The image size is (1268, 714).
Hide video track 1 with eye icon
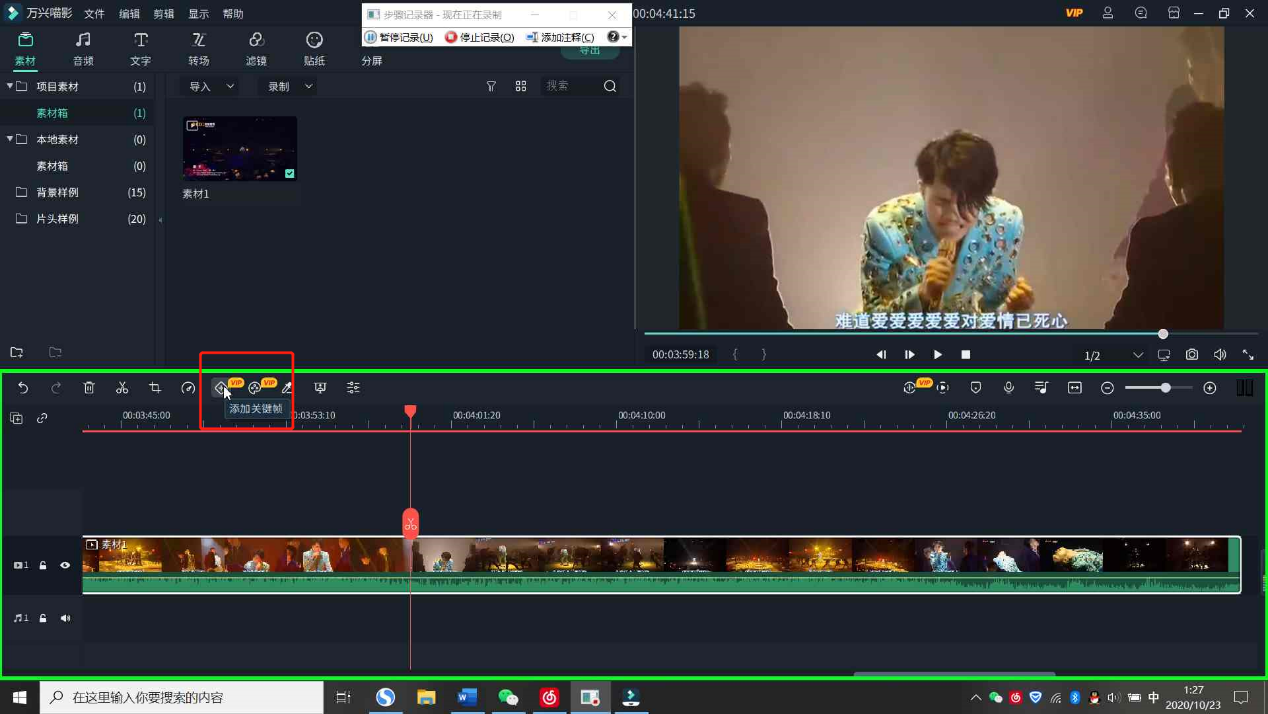tap(65, 566)
